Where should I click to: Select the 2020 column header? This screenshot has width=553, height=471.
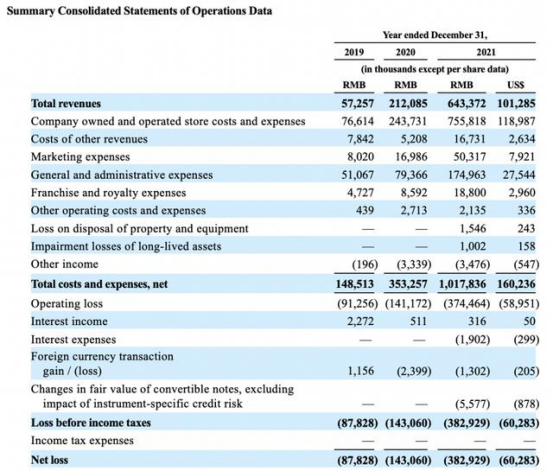[x=405, y=52]
